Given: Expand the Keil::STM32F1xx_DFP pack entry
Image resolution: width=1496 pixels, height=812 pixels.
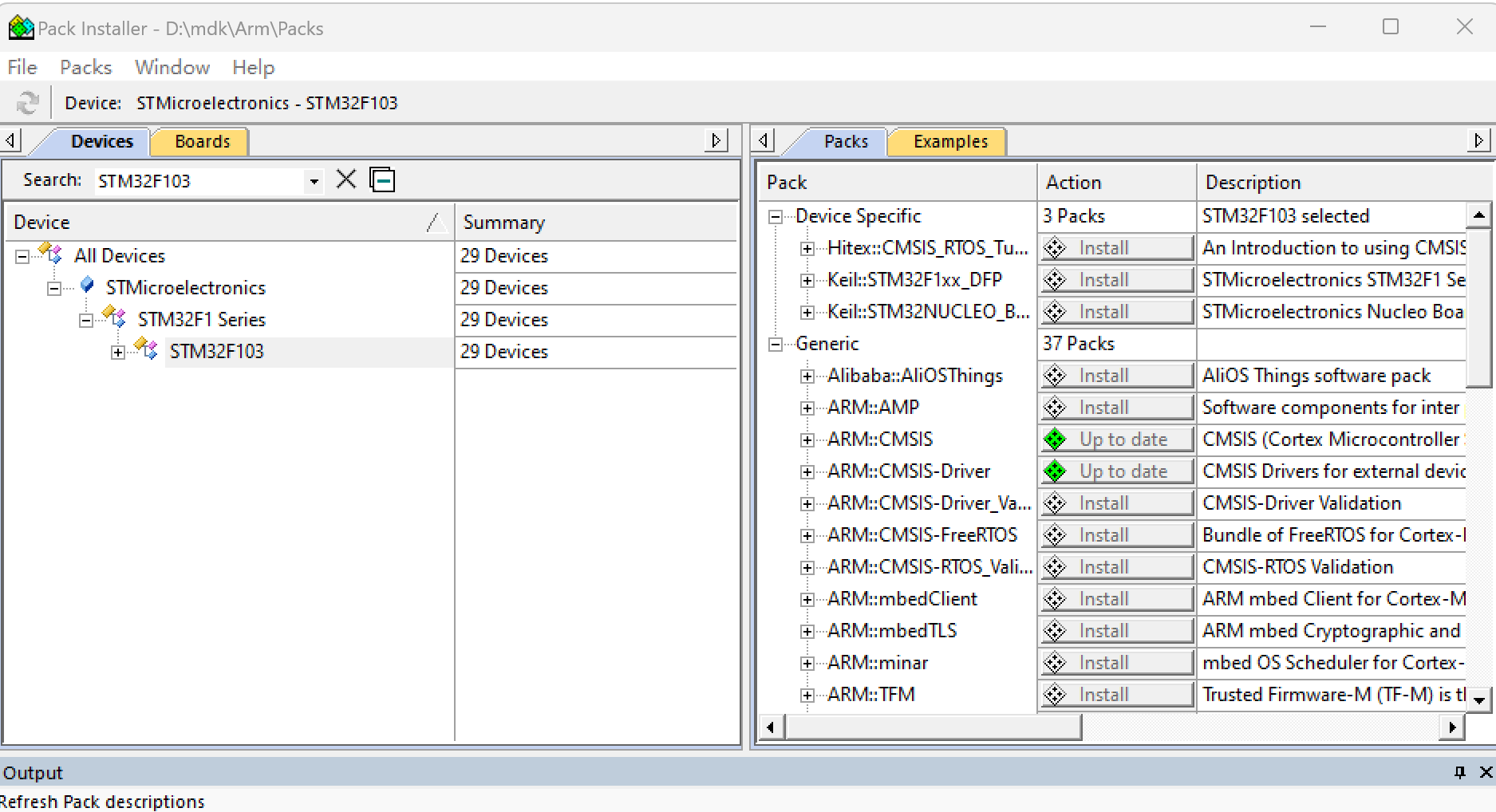Looking at the screenshot, I should pos(807,281).
